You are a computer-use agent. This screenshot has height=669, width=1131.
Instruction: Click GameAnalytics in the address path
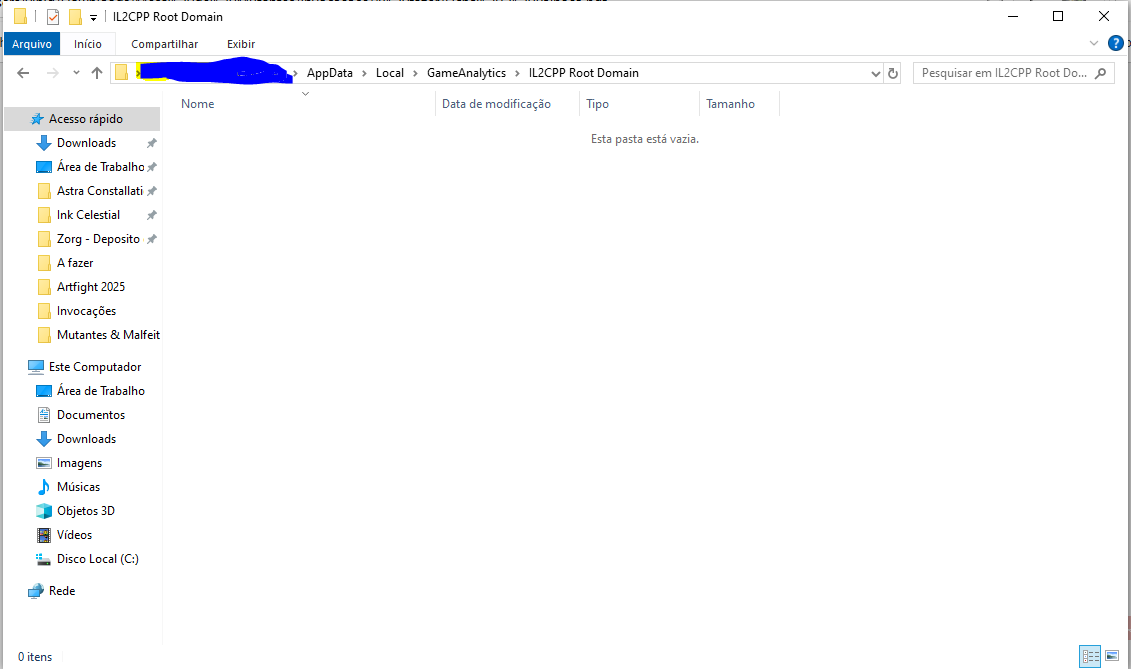[x=467, y=73]
